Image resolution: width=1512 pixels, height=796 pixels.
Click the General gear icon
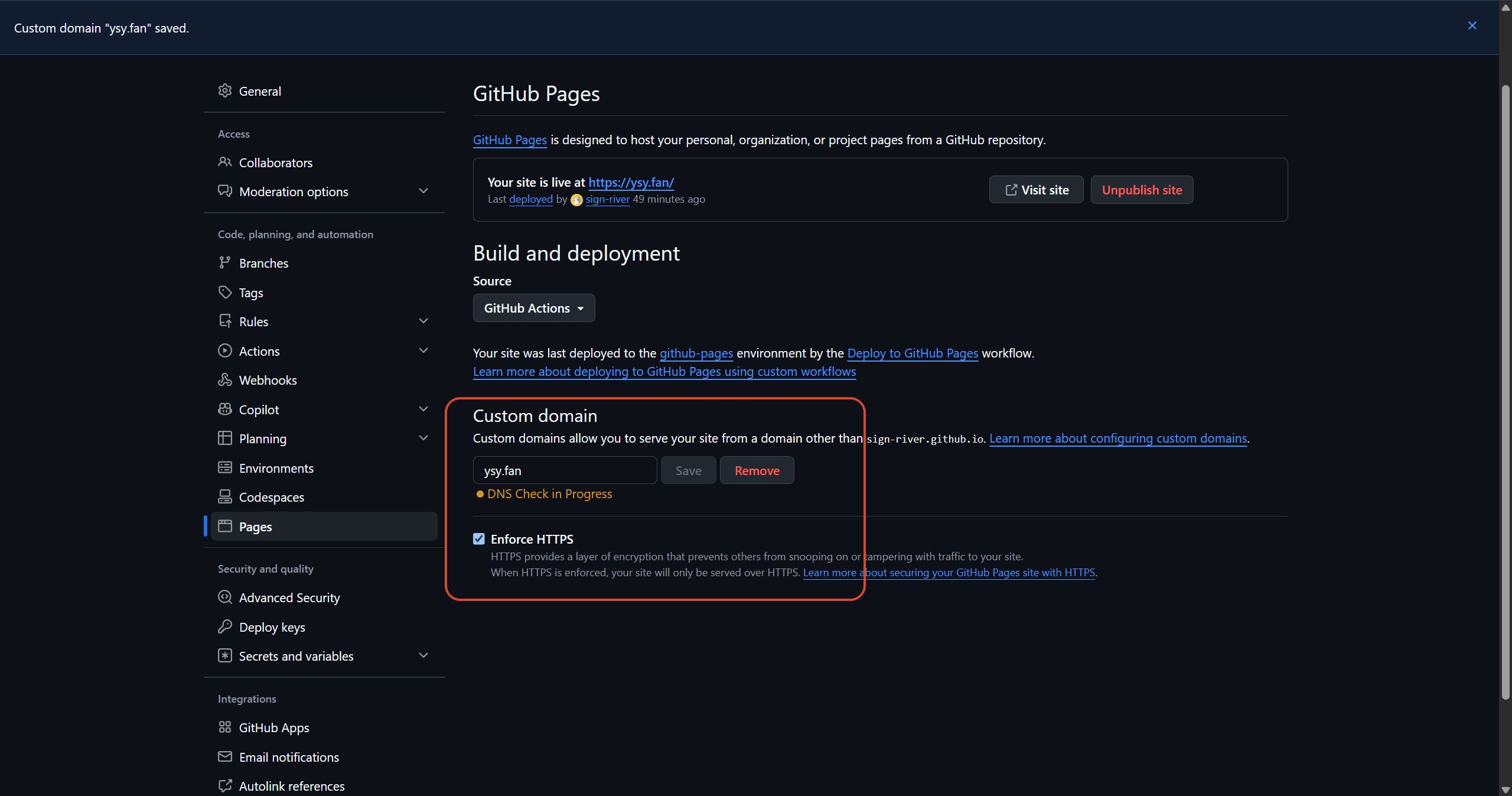[x=225, y=91]
